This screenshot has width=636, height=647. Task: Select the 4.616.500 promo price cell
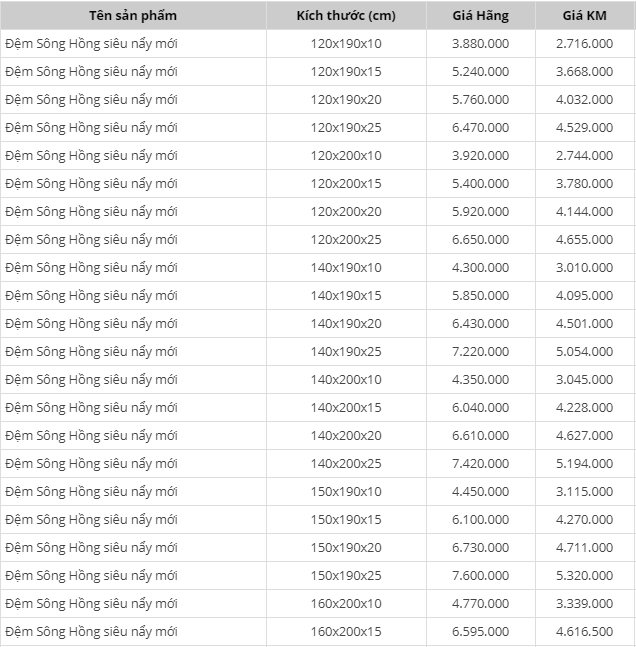pyautogui.click(x=585, y=632)
